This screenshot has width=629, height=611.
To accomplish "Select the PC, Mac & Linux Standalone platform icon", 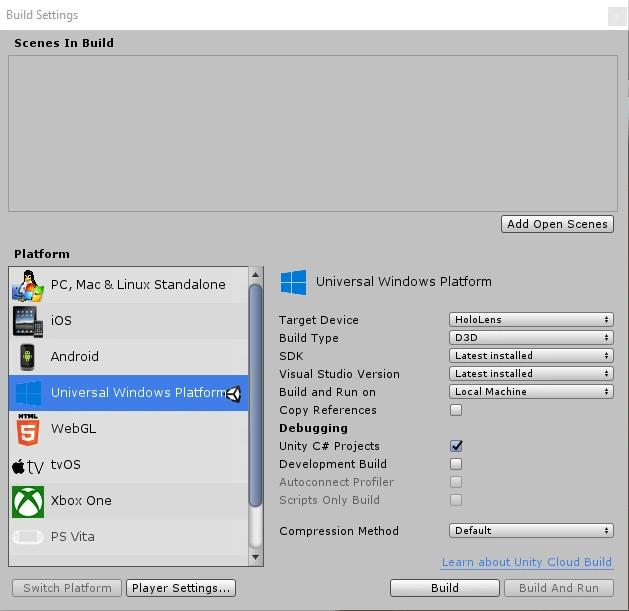I will click(28, 285).
